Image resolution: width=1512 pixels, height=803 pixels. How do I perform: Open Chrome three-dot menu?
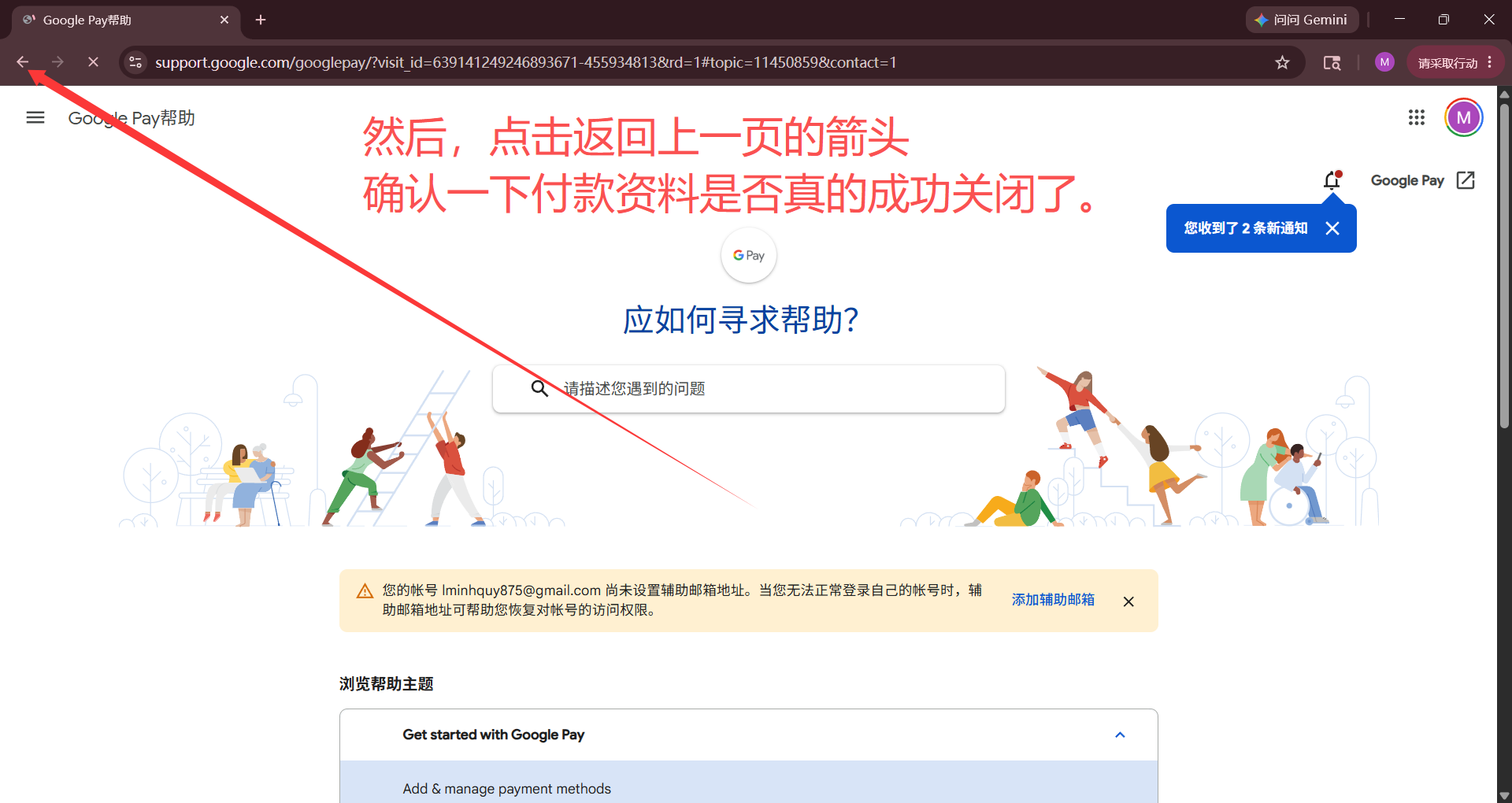(1490, 62)
